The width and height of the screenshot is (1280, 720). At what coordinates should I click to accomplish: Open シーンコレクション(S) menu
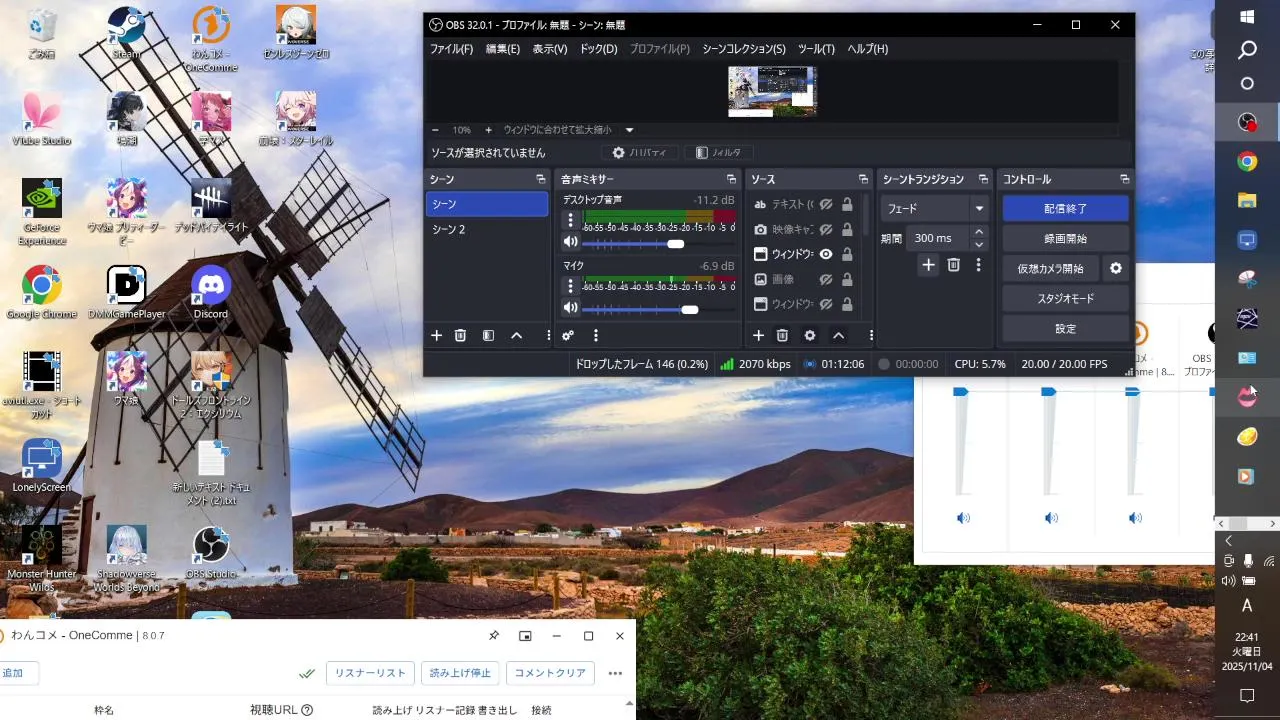[x=744, y=49]
